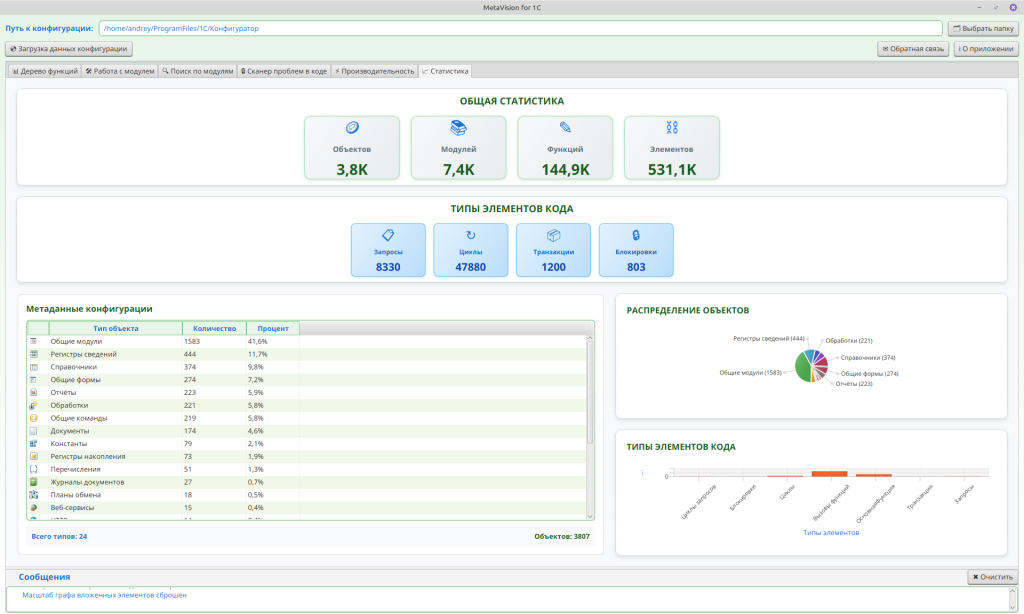
Task: Click the Запросы tag icon
Action: (x=388, y=235)
